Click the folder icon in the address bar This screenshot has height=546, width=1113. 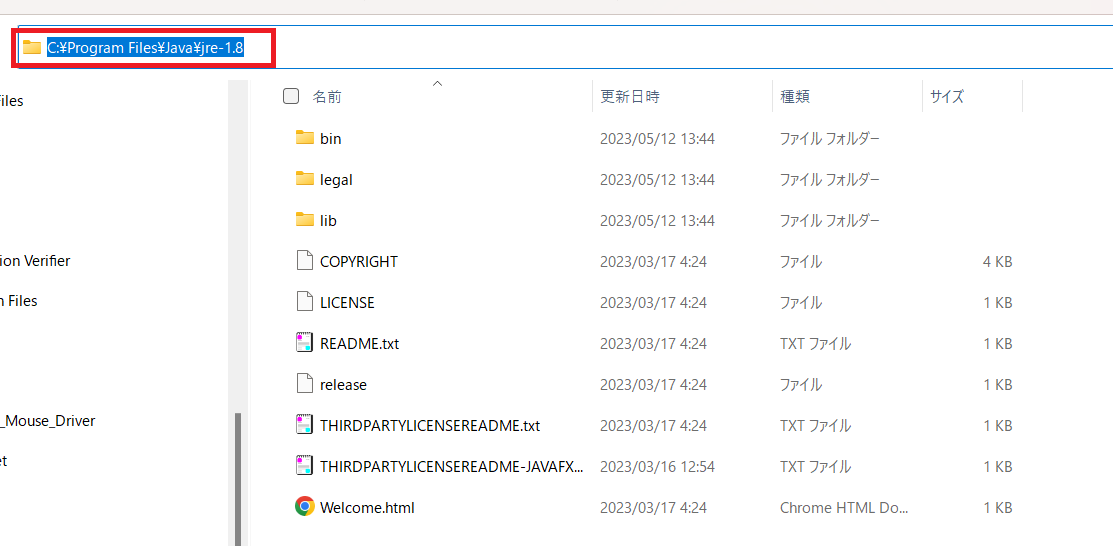[x=32, y=48]
